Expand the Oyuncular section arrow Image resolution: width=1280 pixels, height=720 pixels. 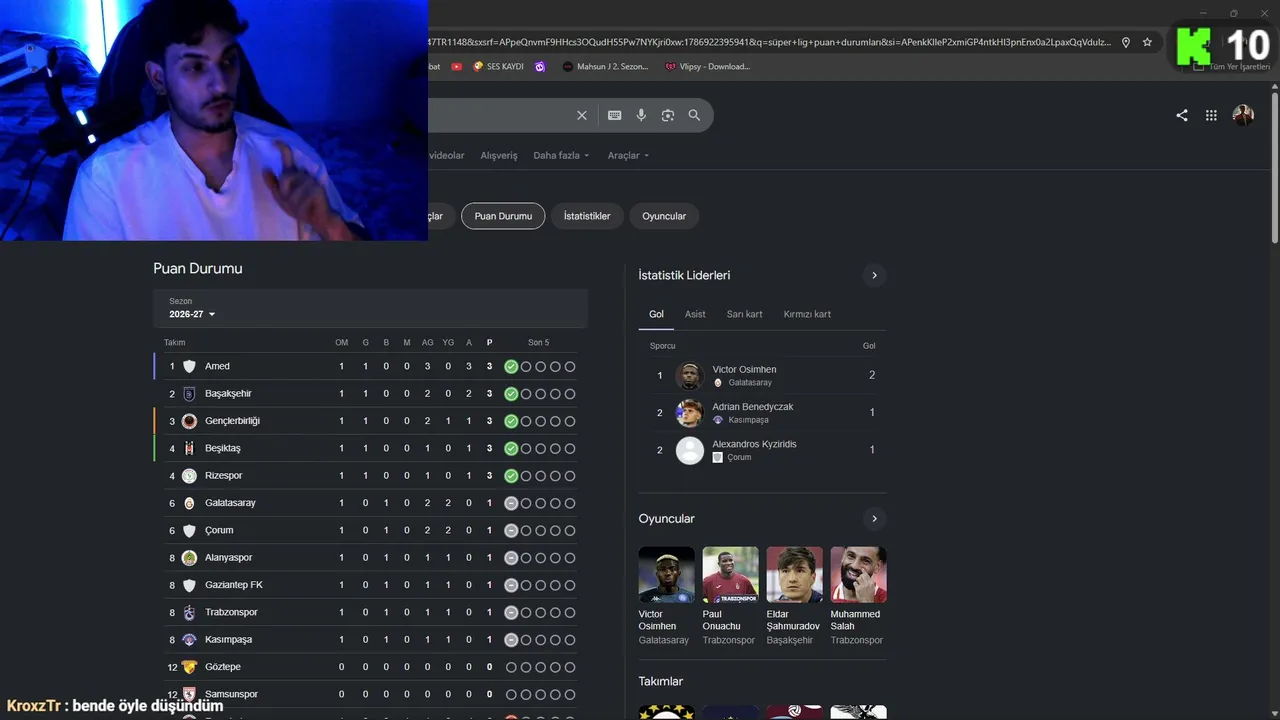(874, 519)
